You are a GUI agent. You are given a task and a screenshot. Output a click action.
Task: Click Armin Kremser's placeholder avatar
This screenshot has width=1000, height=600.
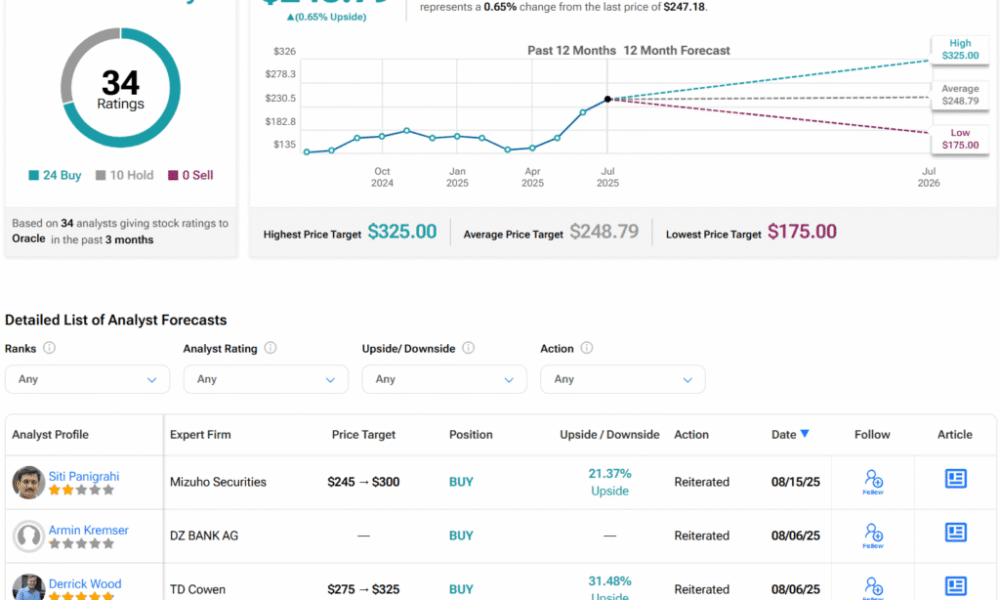coord(29,536)
